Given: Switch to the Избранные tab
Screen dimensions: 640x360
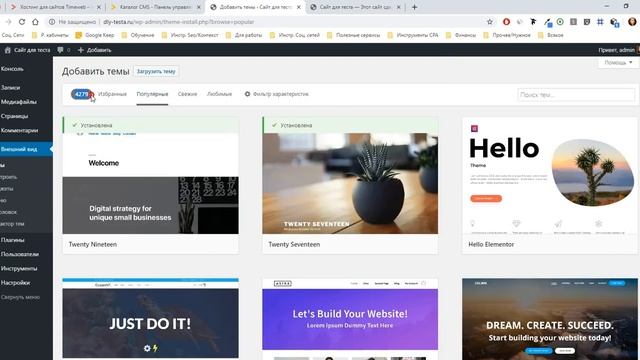Looking at the screenshot, I should click(x=112, y=94).
